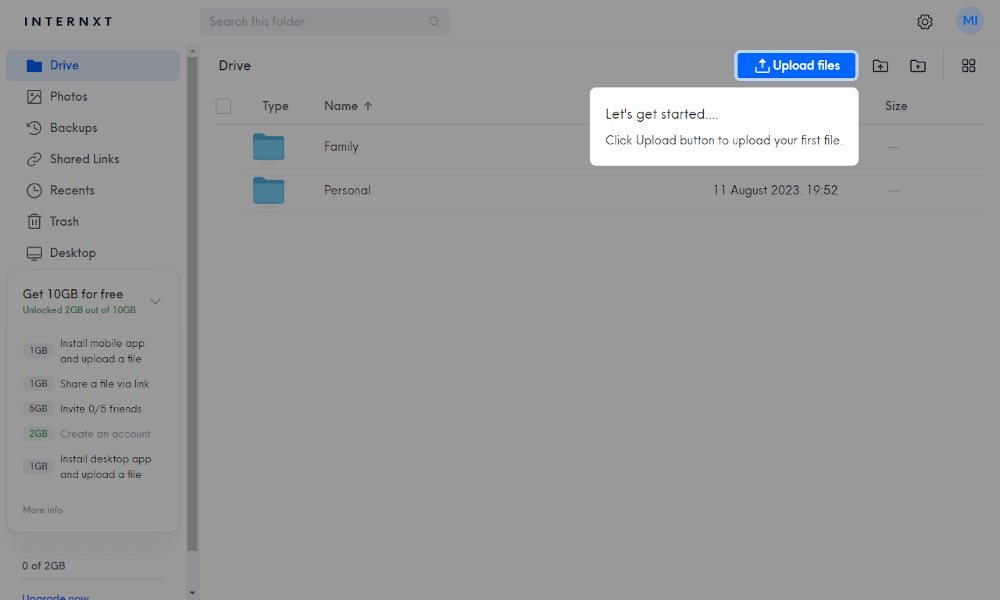Open the Personal folder icon
The width and height of the screenshot is (1000, 600).
268,190
